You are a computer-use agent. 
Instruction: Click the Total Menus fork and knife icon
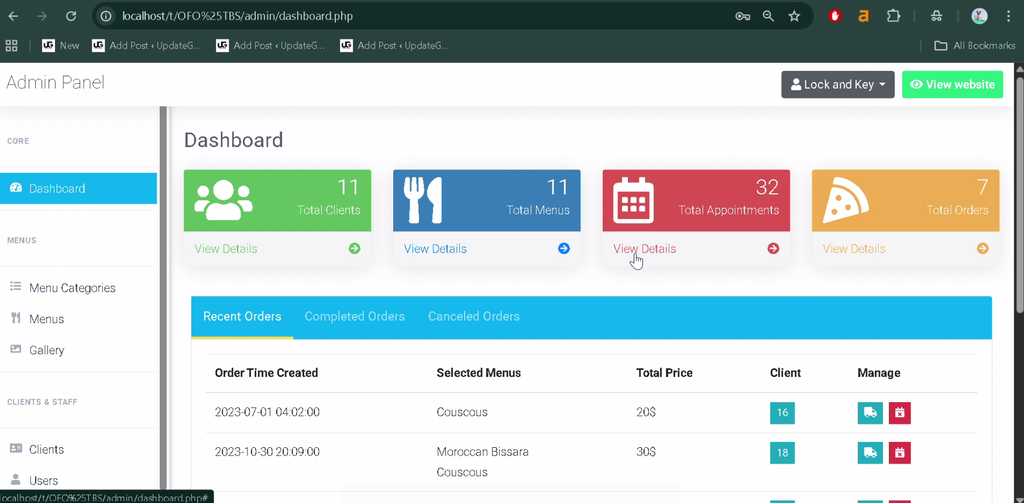coord(424,200)
